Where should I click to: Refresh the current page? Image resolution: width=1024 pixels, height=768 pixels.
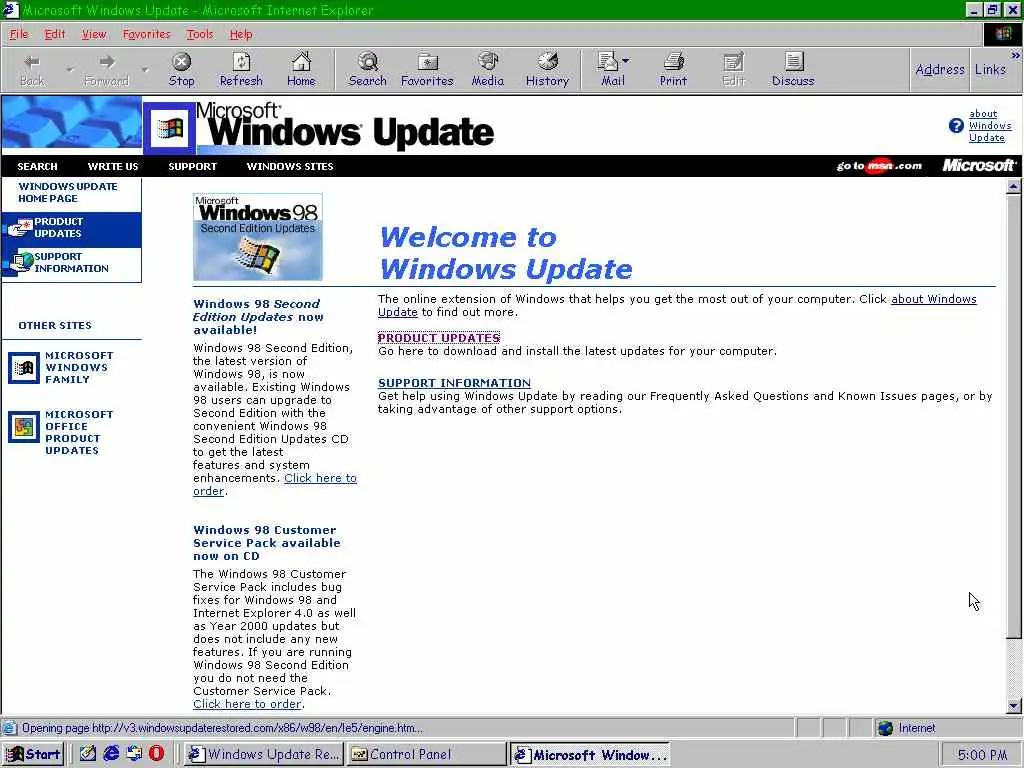click(x=241, y=70)
